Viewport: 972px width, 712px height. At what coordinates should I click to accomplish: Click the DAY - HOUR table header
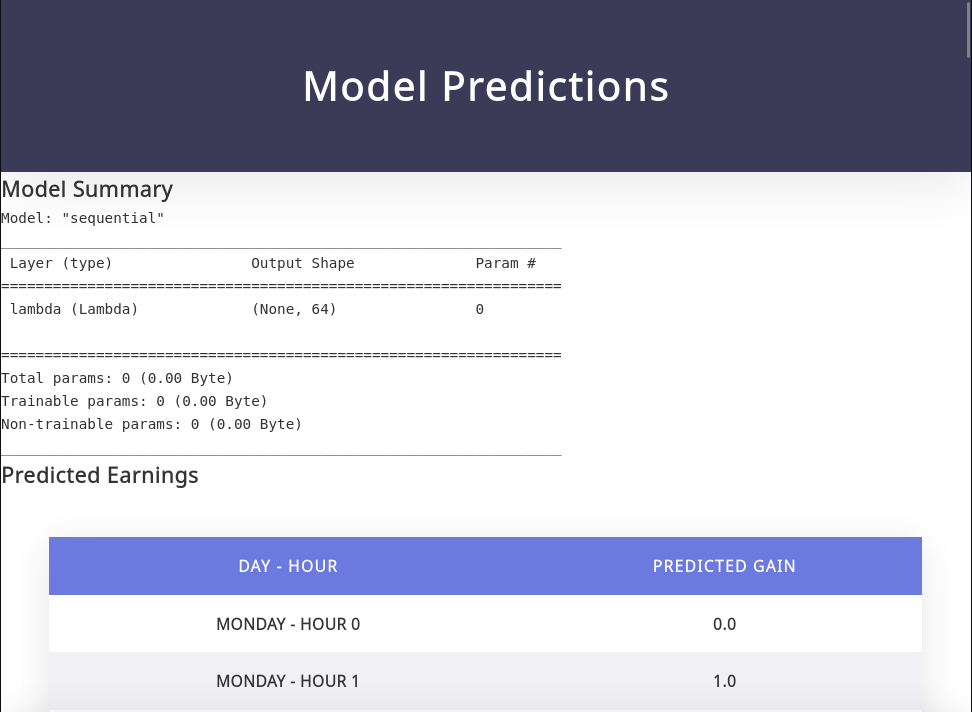288,566
